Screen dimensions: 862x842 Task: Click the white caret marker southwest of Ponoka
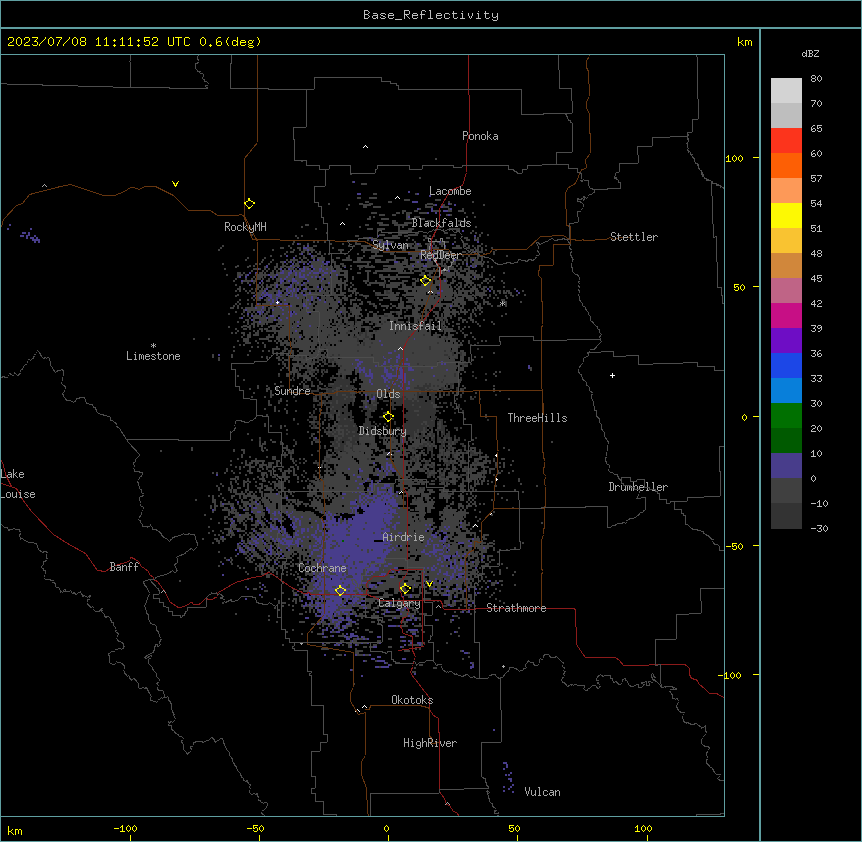[365, 147]
